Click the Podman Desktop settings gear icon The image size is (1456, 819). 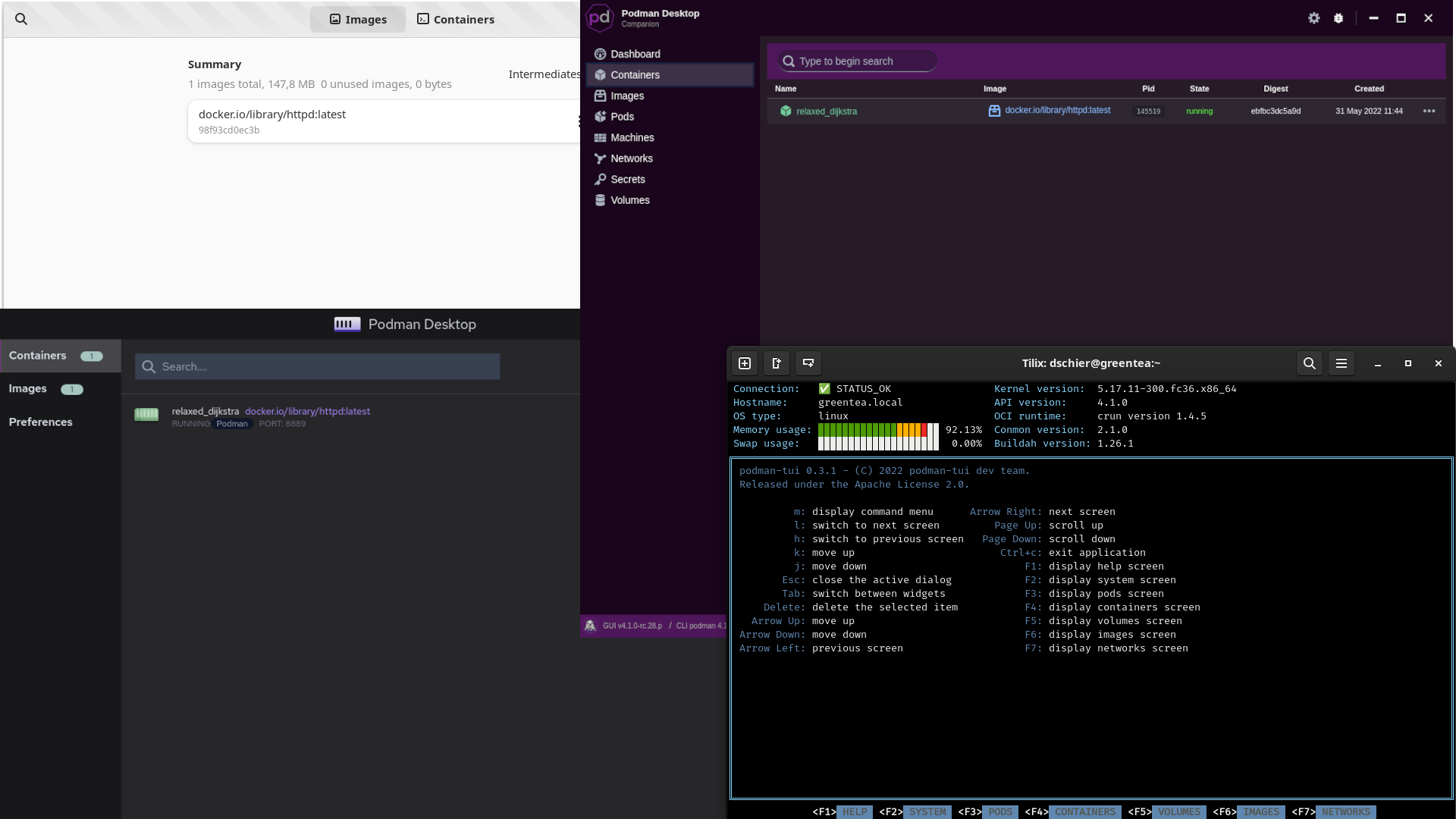point(1314,18)
